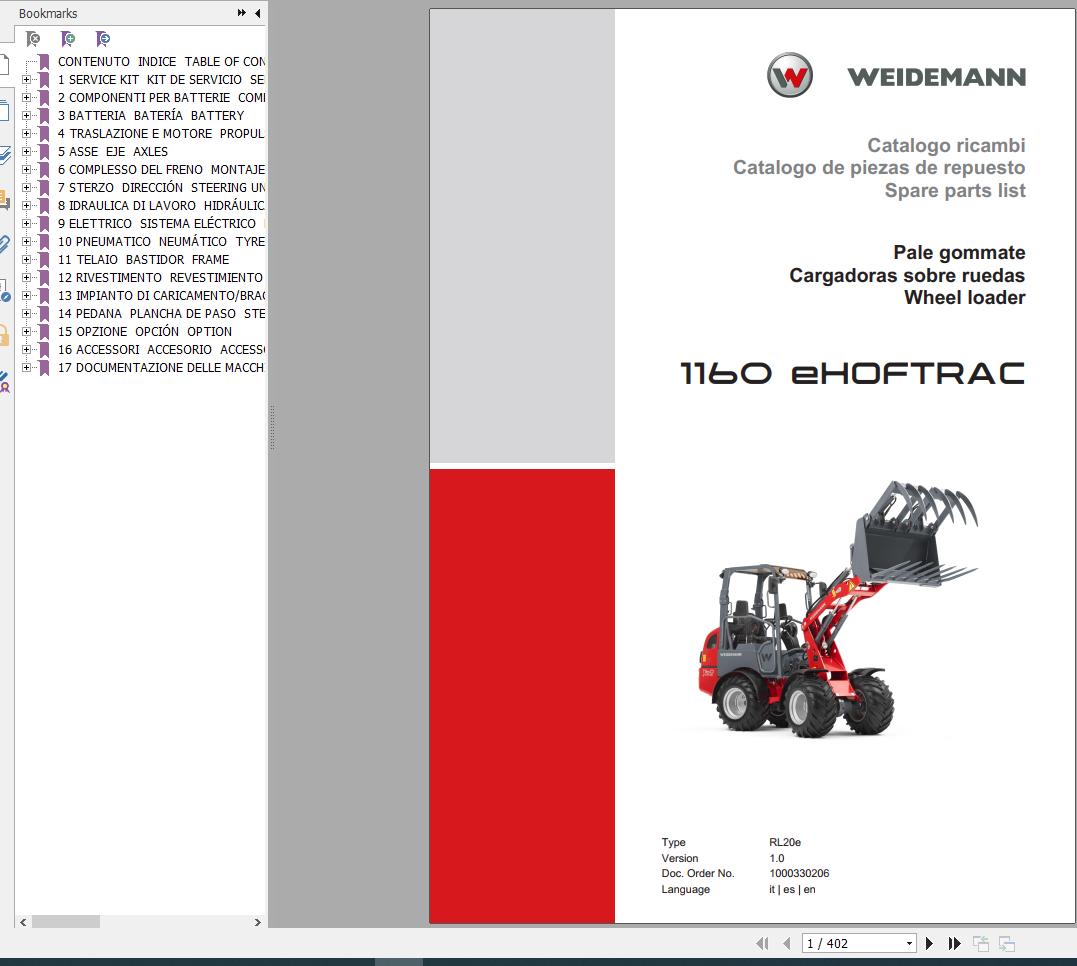Click the previous view icon in navigation bar
The height and width of the screenshot is (966, 1077).
981,943
